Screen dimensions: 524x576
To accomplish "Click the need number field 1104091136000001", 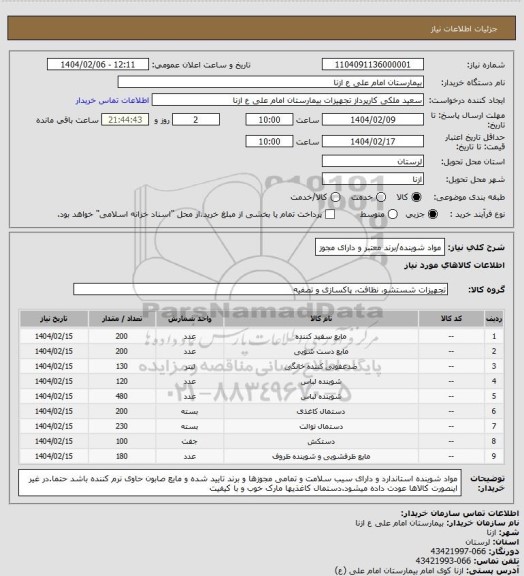I will [373, 64].
